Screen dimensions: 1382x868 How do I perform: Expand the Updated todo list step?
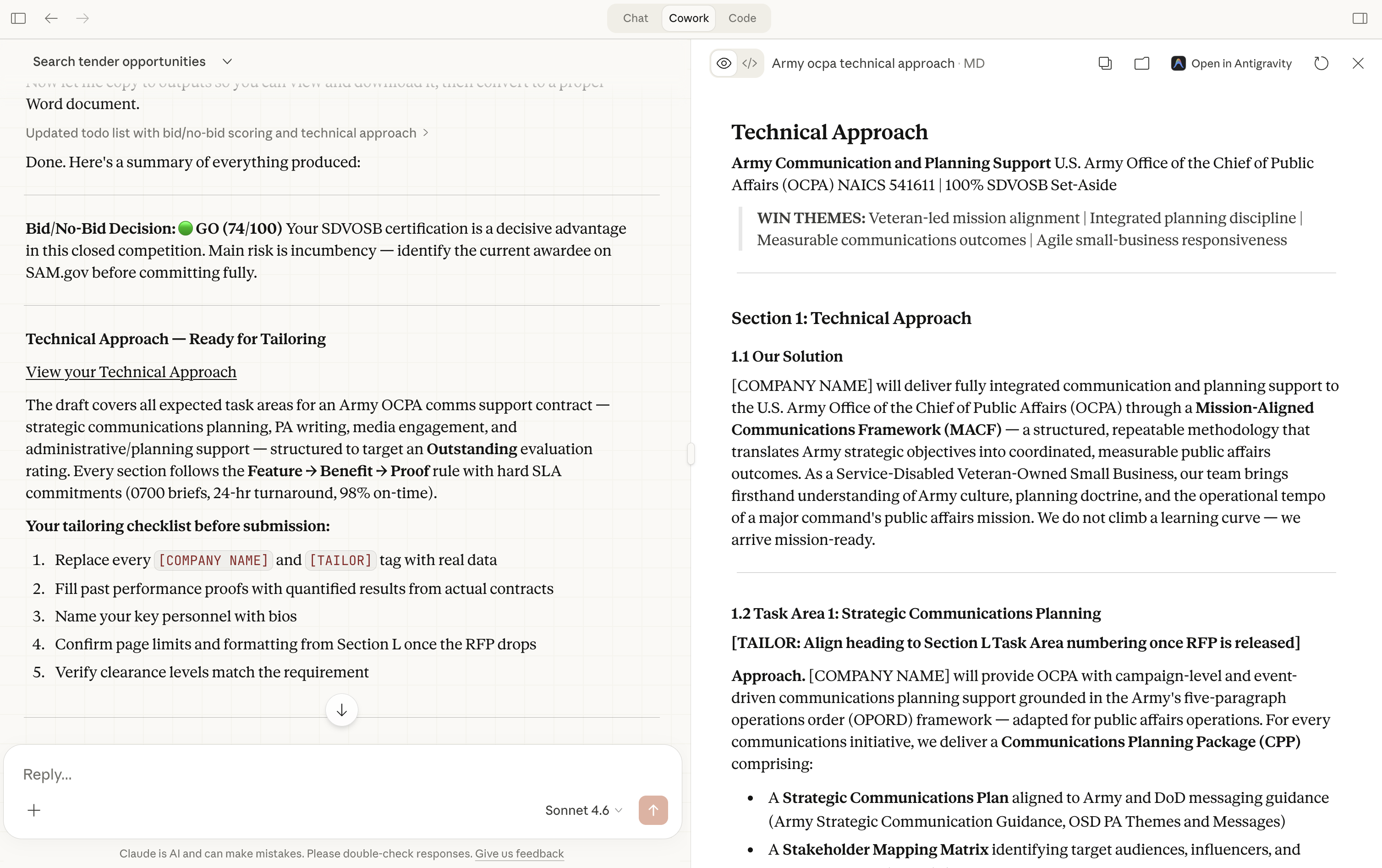227,133
